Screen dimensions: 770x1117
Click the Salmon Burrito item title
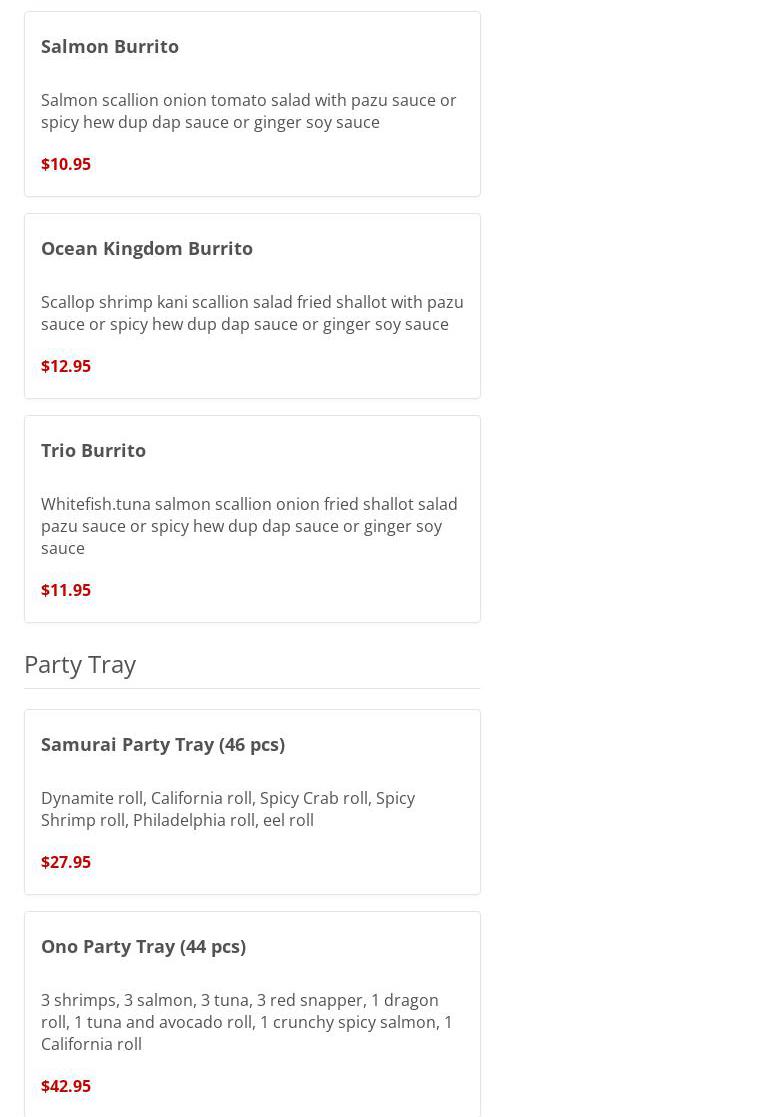pos(110,46)
